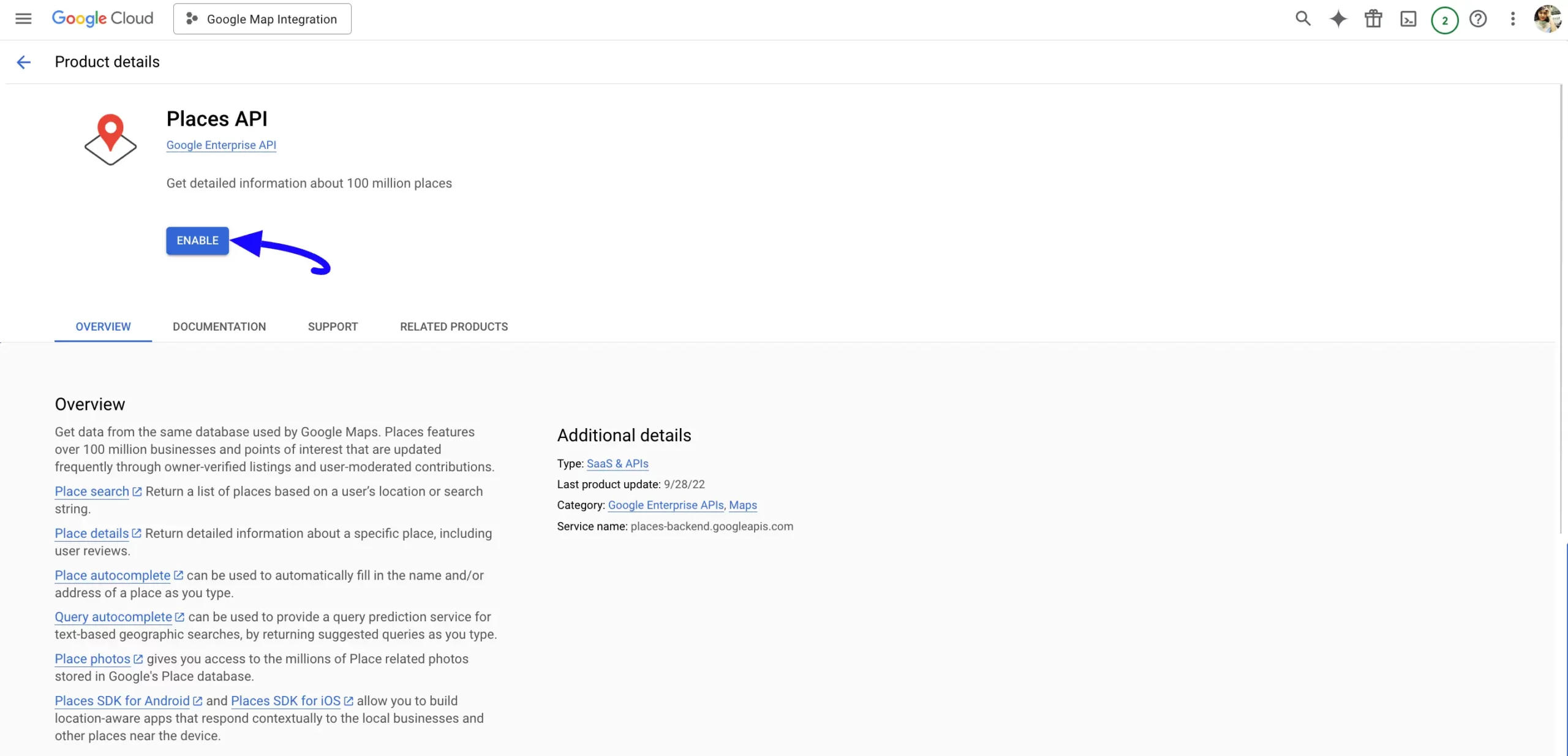Viewport: 1568px width, 756px height.
Task: Click the user account avatar
Action: (1547, 19)
